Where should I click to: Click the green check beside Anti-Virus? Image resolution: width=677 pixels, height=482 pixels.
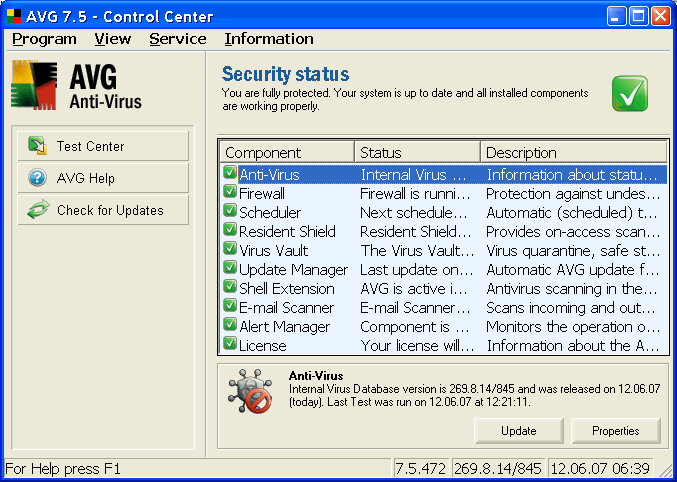pyautogui.click(x=230, y=173)
